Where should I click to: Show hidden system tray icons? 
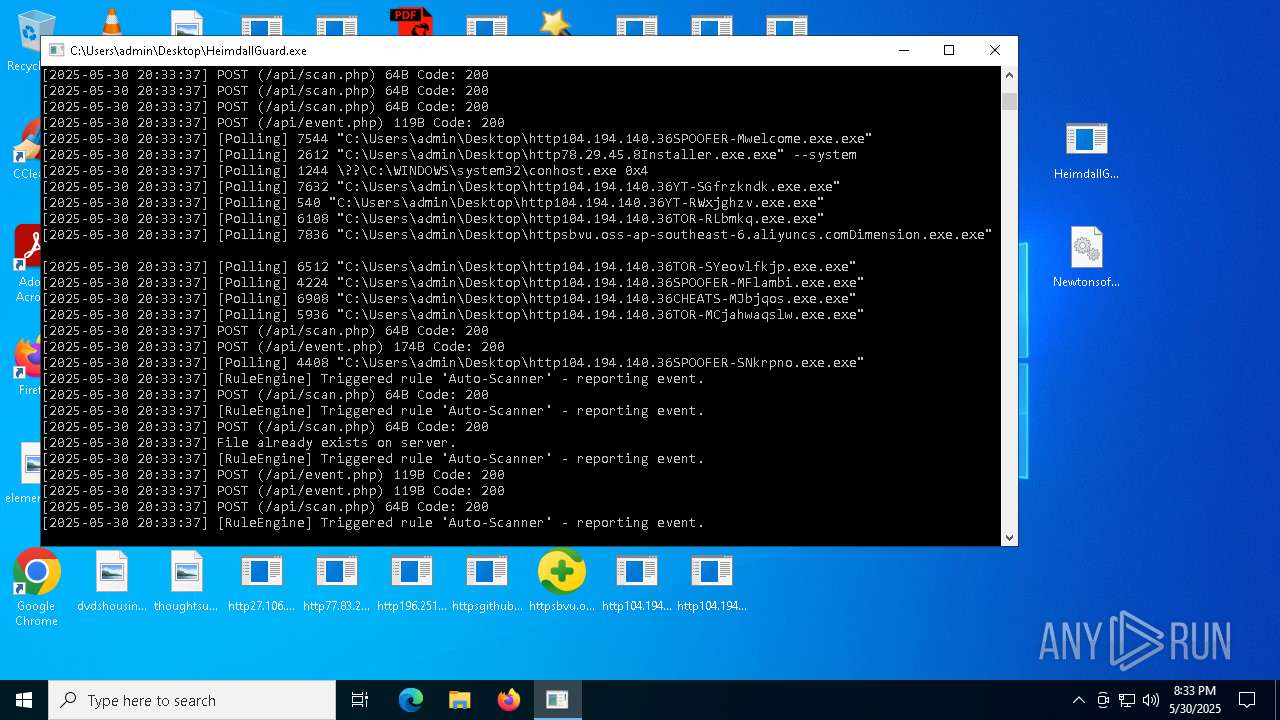pyautogui.click(x=1078, y=700)
